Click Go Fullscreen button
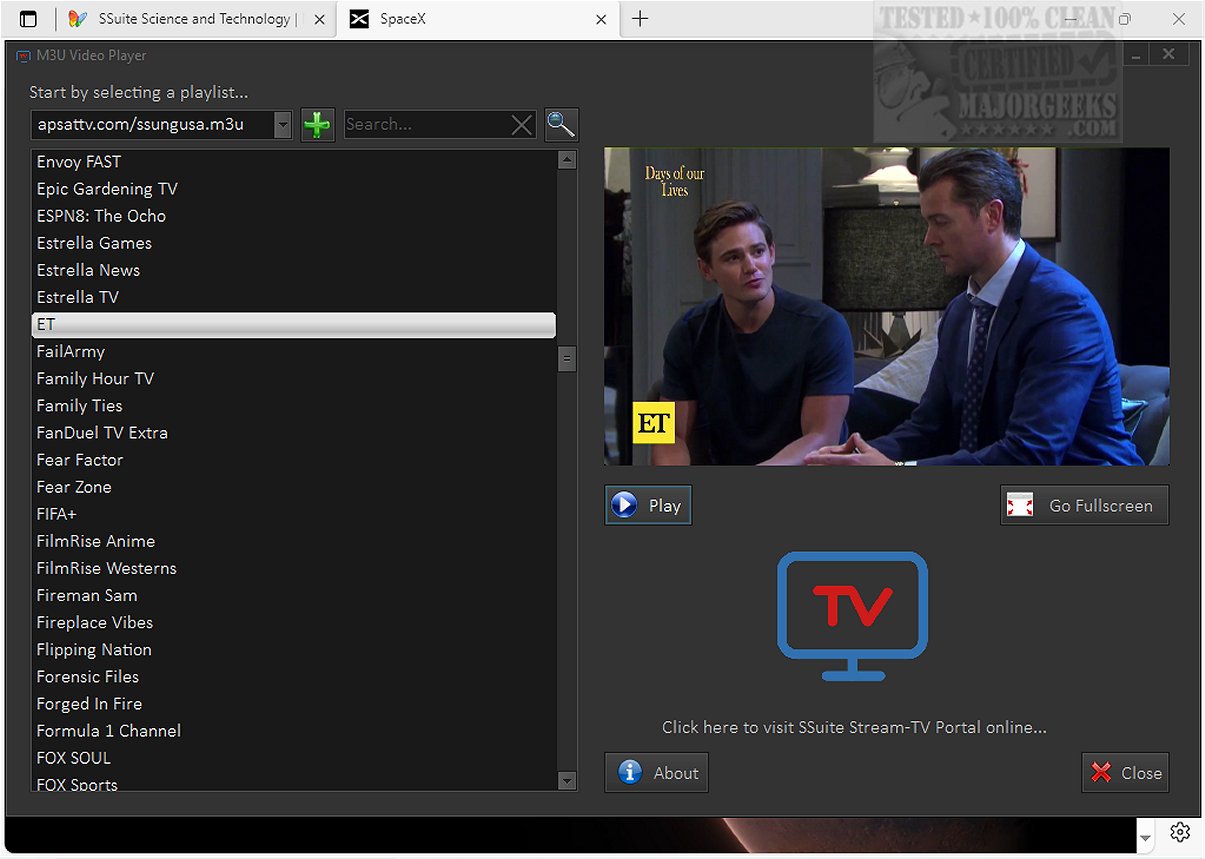Image resolution: width=1205 pixels, height=859 pixels. 1084,505
